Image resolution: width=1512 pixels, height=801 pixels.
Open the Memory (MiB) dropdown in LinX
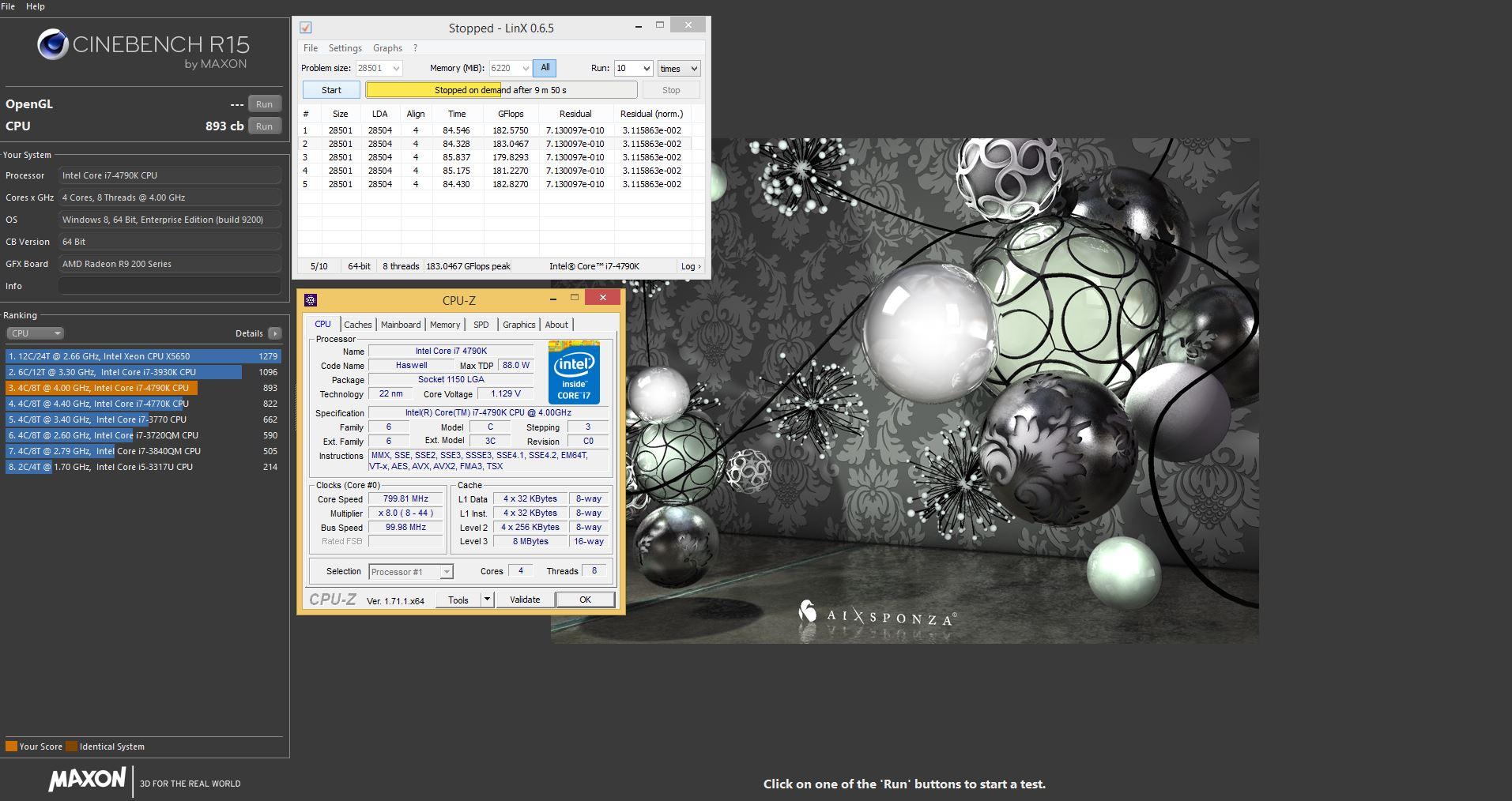526,69
